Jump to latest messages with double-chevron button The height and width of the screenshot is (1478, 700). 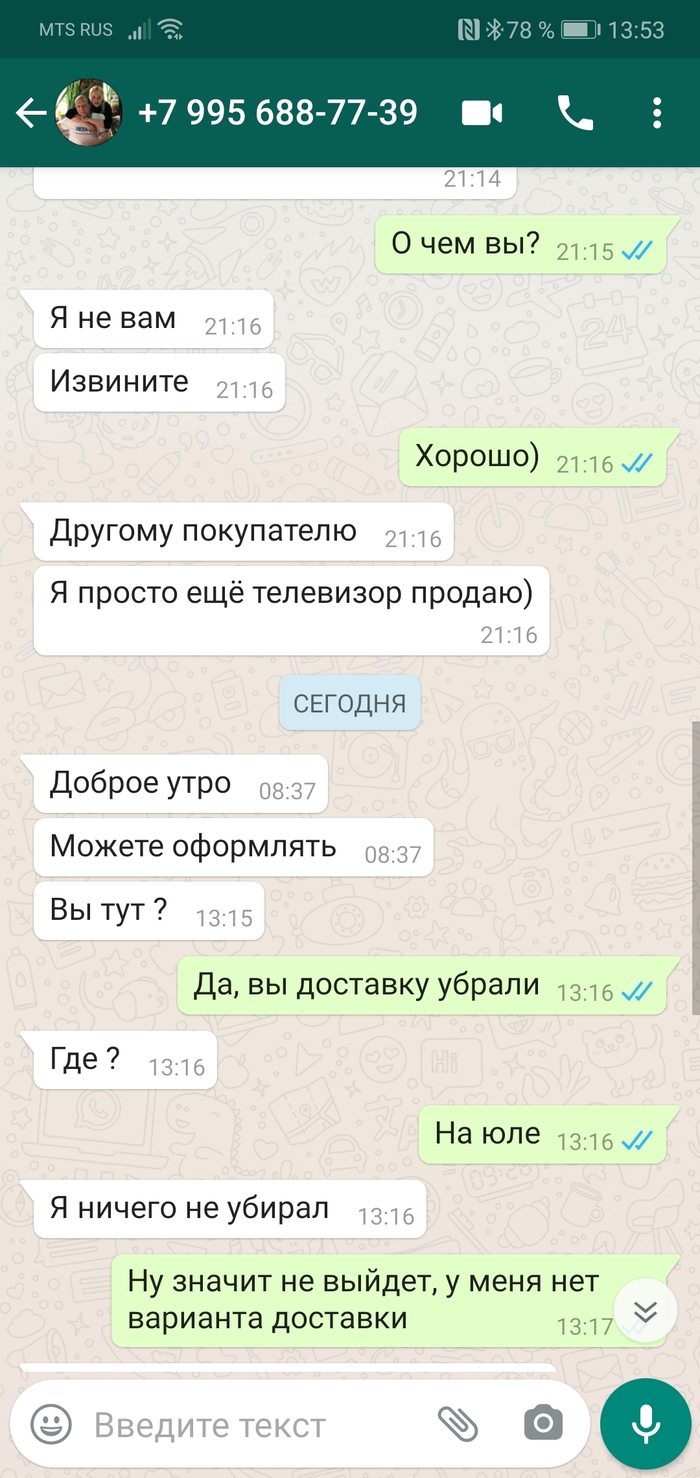tap(646, 1311)
